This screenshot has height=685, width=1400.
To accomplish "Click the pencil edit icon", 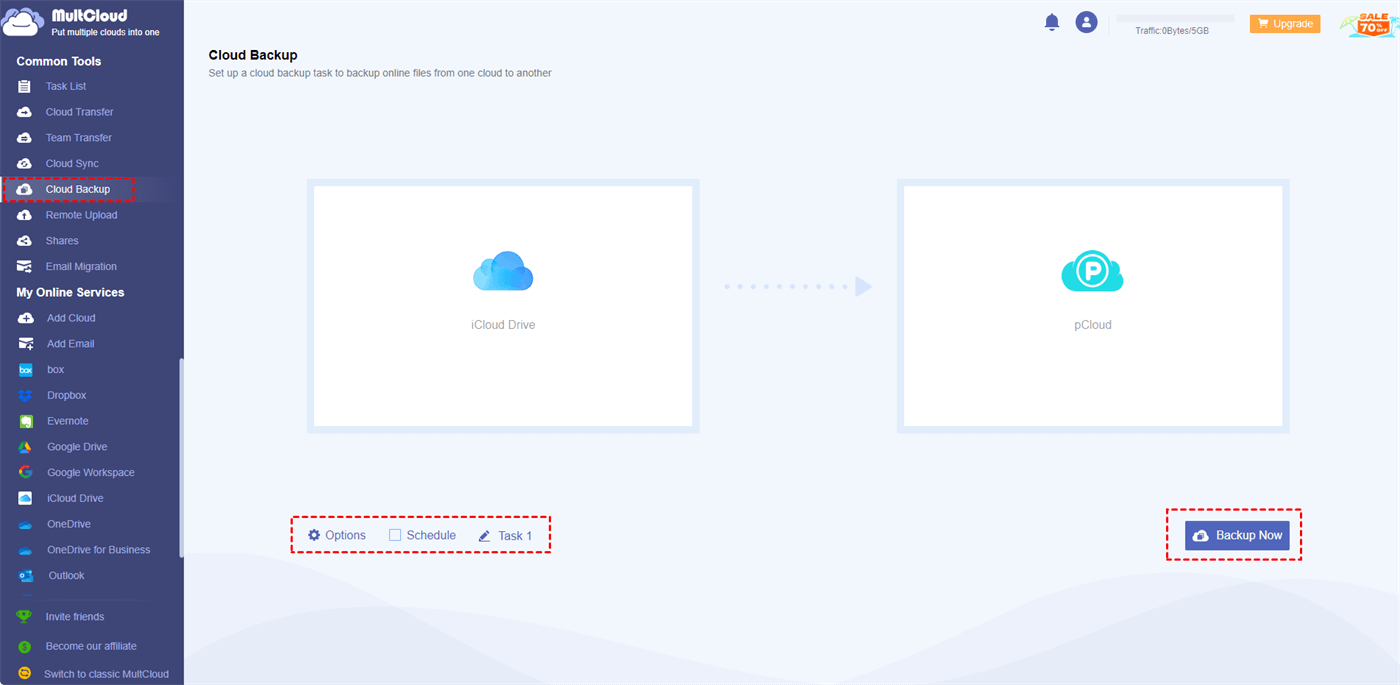I will [484, 536].
